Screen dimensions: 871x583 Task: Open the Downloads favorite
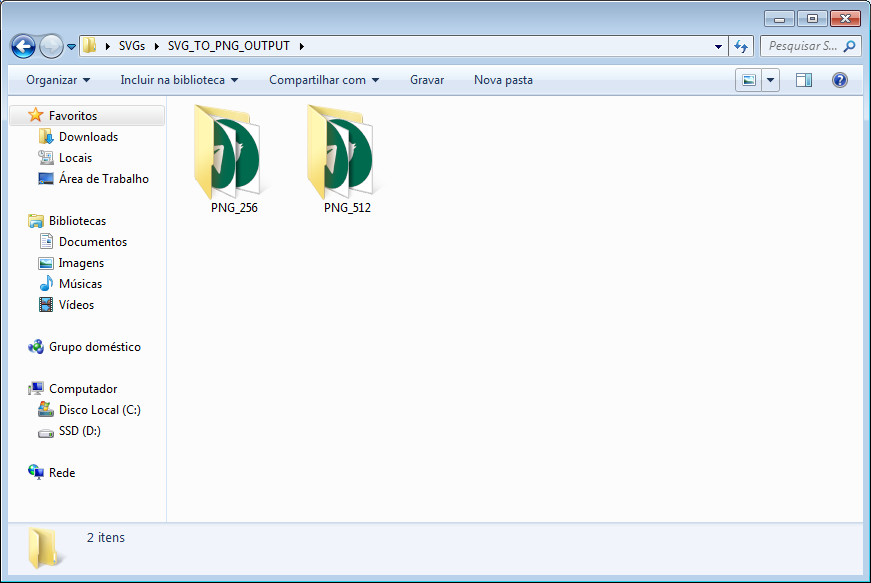pyautogui.click(x=89, y=136)
